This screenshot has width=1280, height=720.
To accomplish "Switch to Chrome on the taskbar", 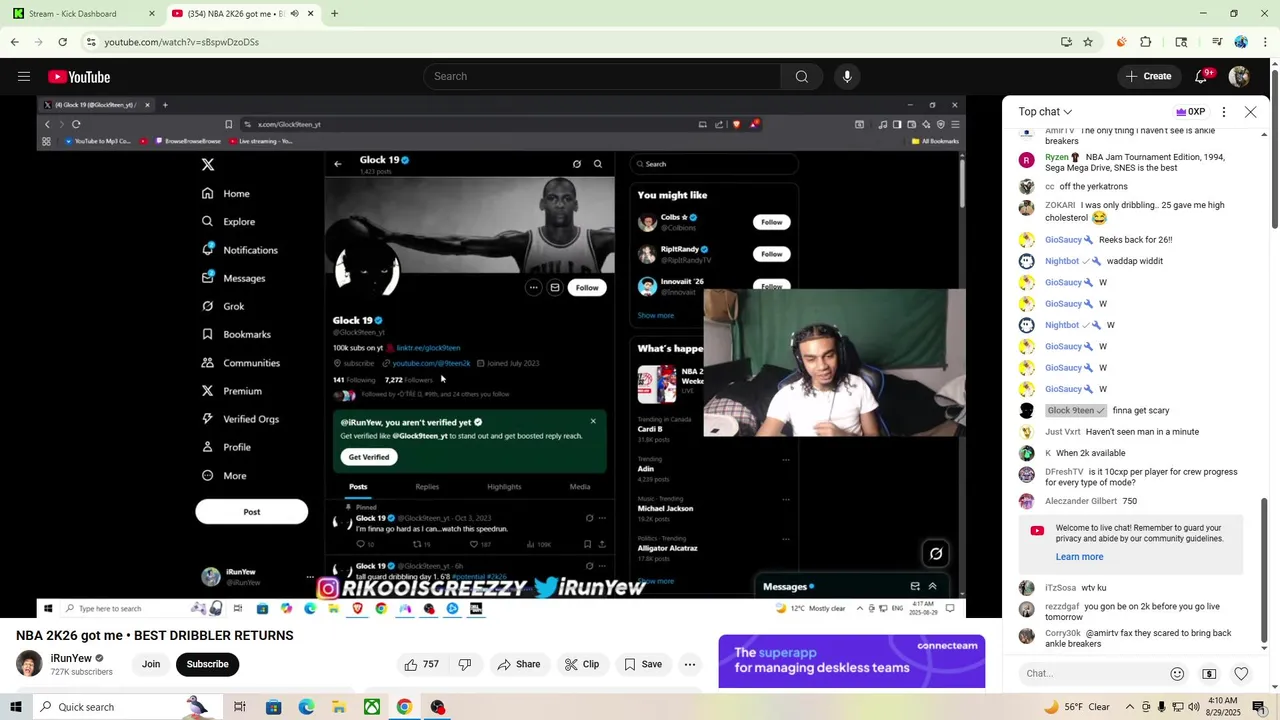I will point(404,707).
